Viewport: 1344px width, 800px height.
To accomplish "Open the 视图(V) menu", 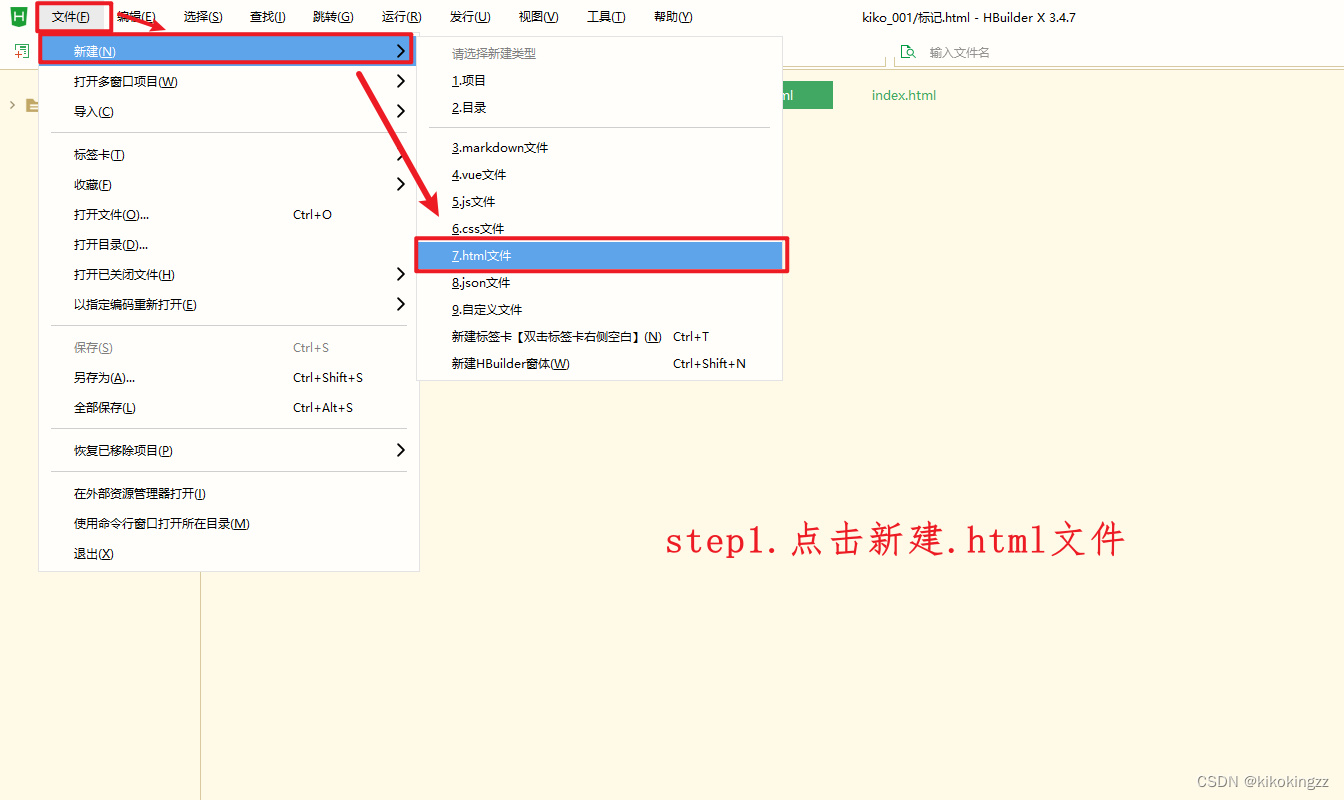I will [x=538, y=17].
